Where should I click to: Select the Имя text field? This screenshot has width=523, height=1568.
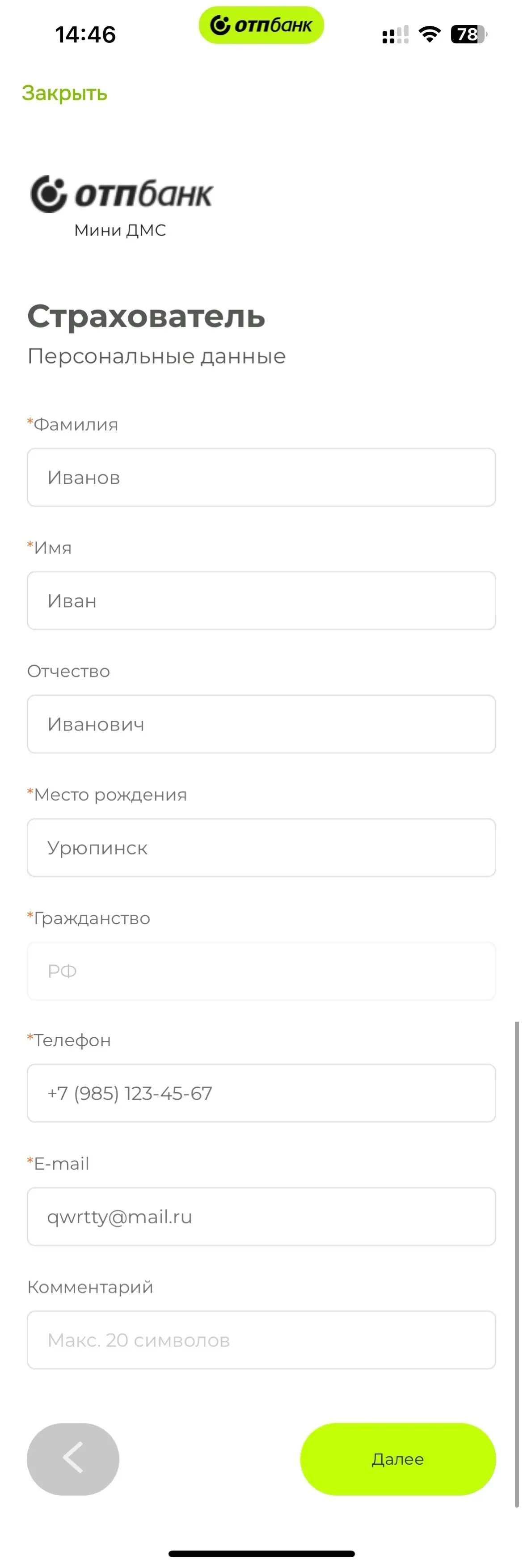[x=261, y=601]
